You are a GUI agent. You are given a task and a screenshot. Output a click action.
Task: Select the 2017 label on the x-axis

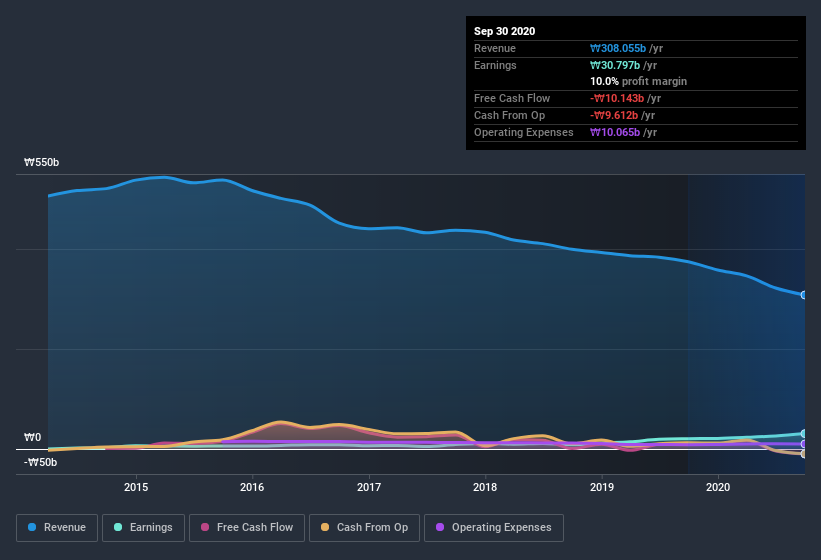(x=369, y=487)
